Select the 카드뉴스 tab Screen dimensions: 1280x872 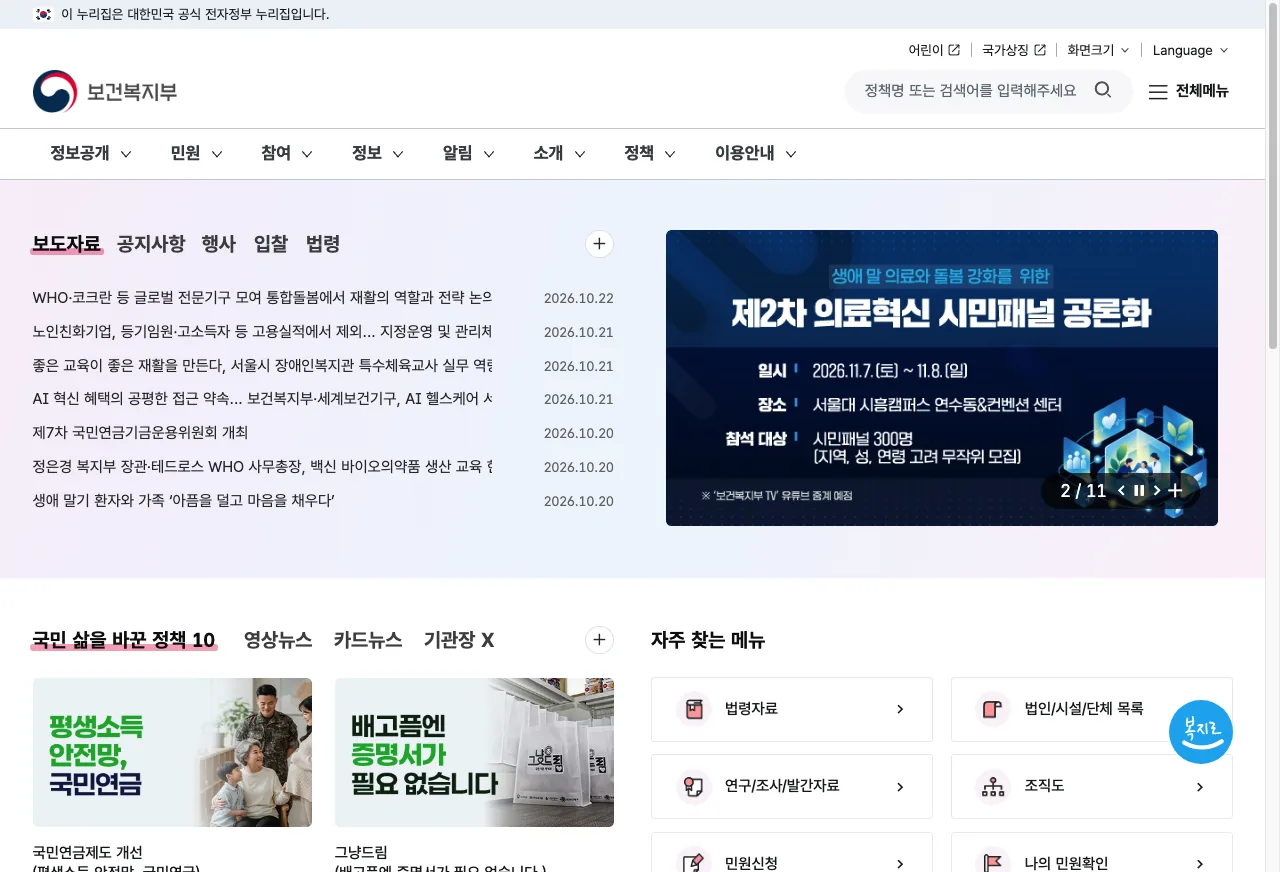368,640
